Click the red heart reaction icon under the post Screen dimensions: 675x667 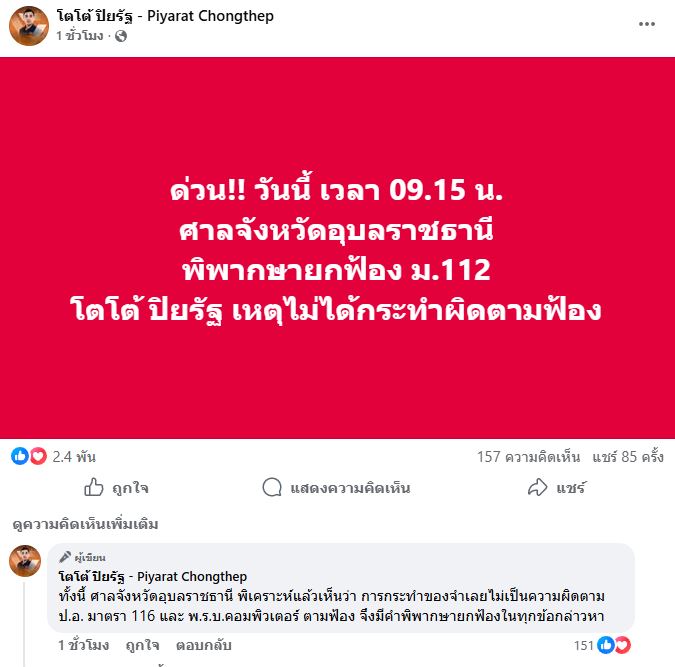[x=38, y=456]
